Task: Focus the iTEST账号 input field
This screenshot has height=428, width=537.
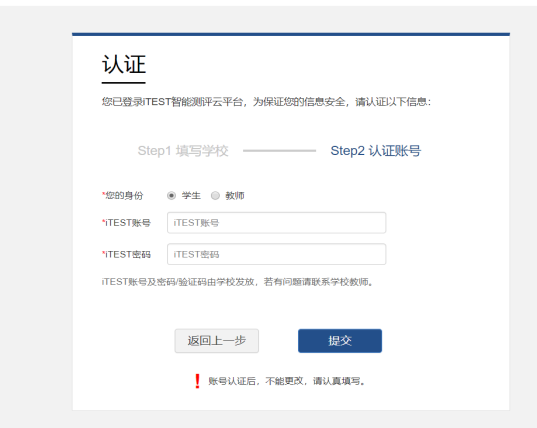Action: coord(276,223)
